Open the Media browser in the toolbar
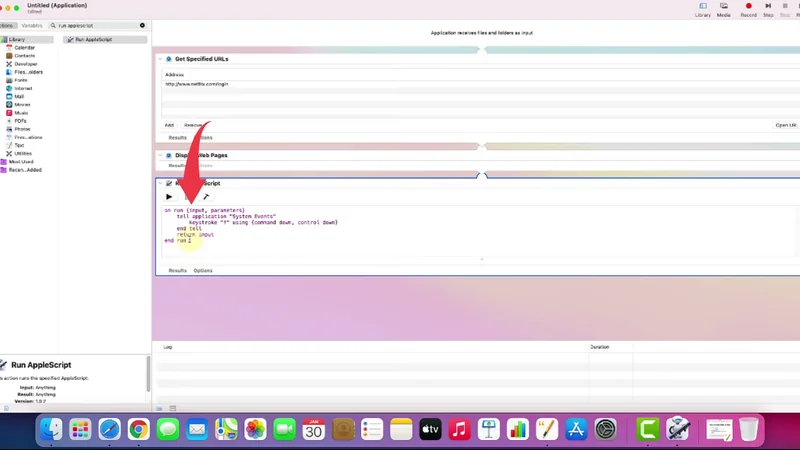Viewport: 800px width, 450px height. pyautogui.click(x=723, y=9)
